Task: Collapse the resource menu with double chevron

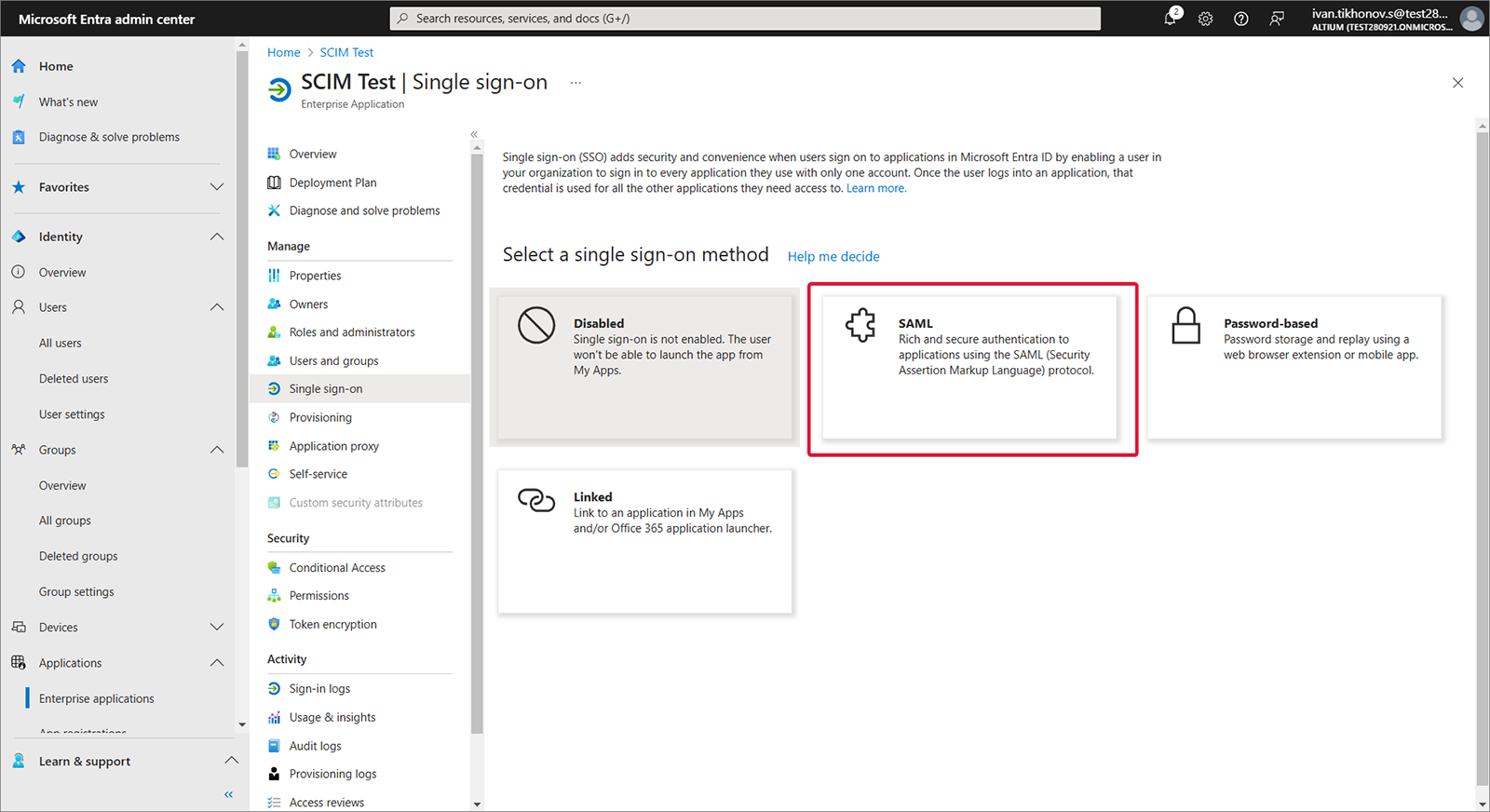Action: coord(474,134)
